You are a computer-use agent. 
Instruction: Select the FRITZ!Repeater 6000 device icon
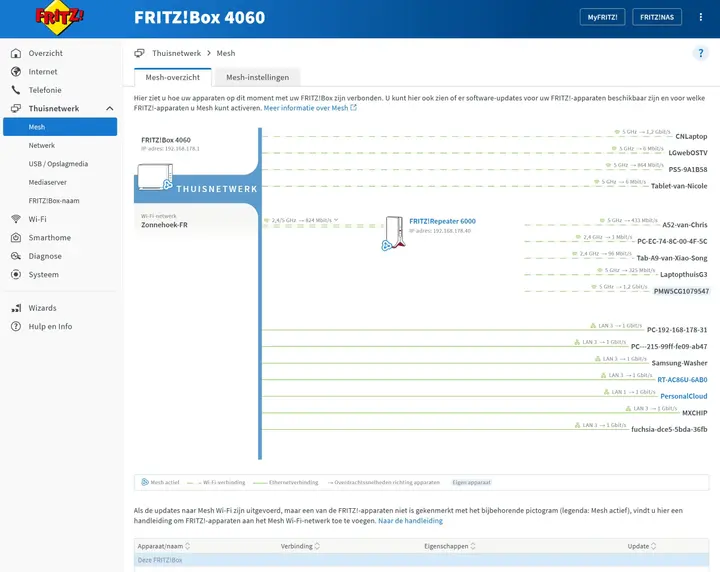pyautogui.click(x=394, y=233)
